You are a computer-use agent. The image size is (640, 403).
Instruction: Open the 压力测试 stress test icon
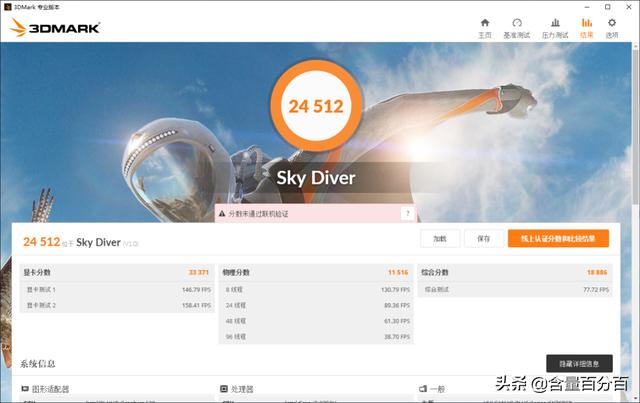point(555,22)
